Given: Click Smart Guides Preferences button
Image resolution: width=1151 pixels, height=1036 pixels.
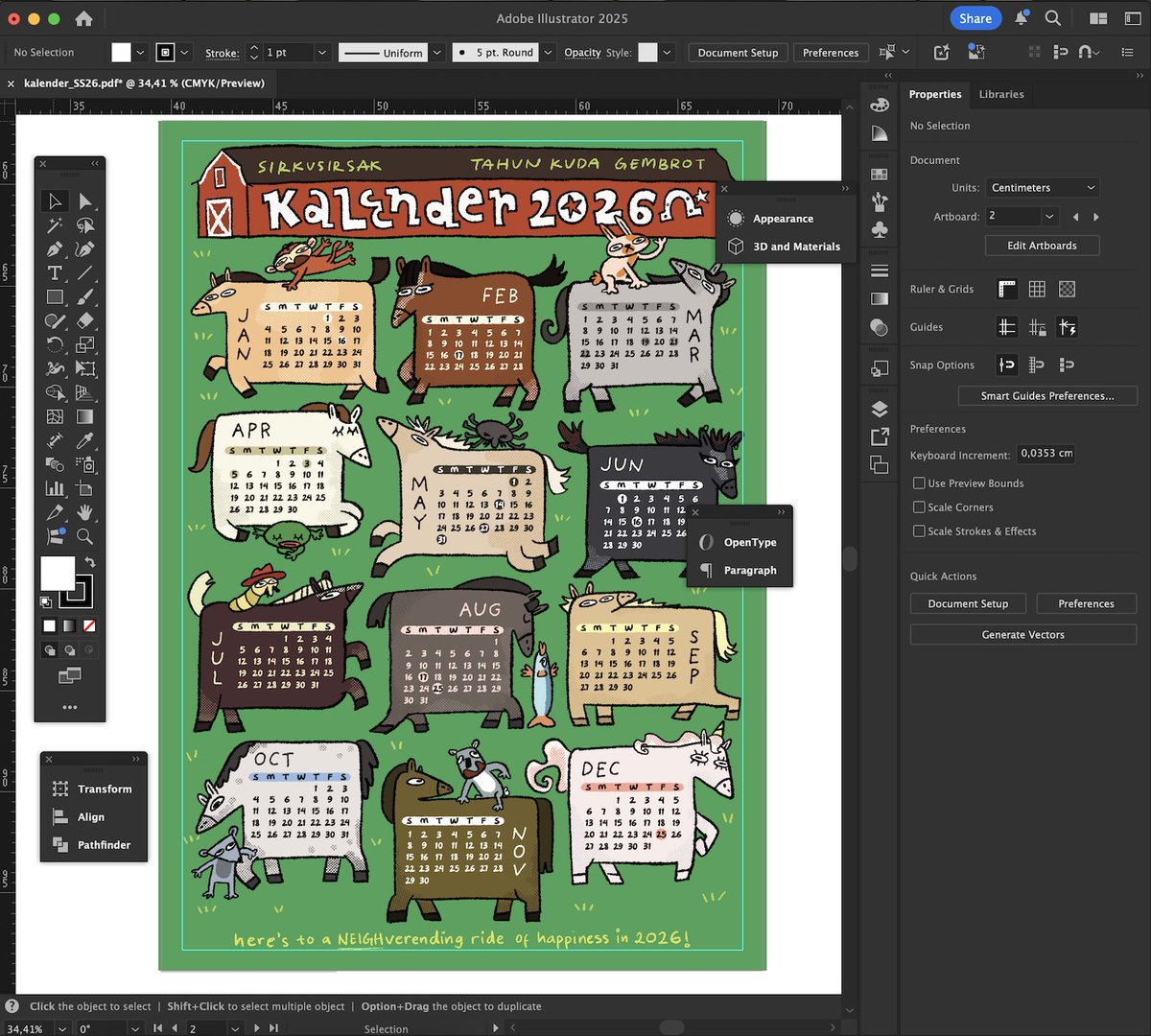Looking at the screenshot, I should (1047, 395).
